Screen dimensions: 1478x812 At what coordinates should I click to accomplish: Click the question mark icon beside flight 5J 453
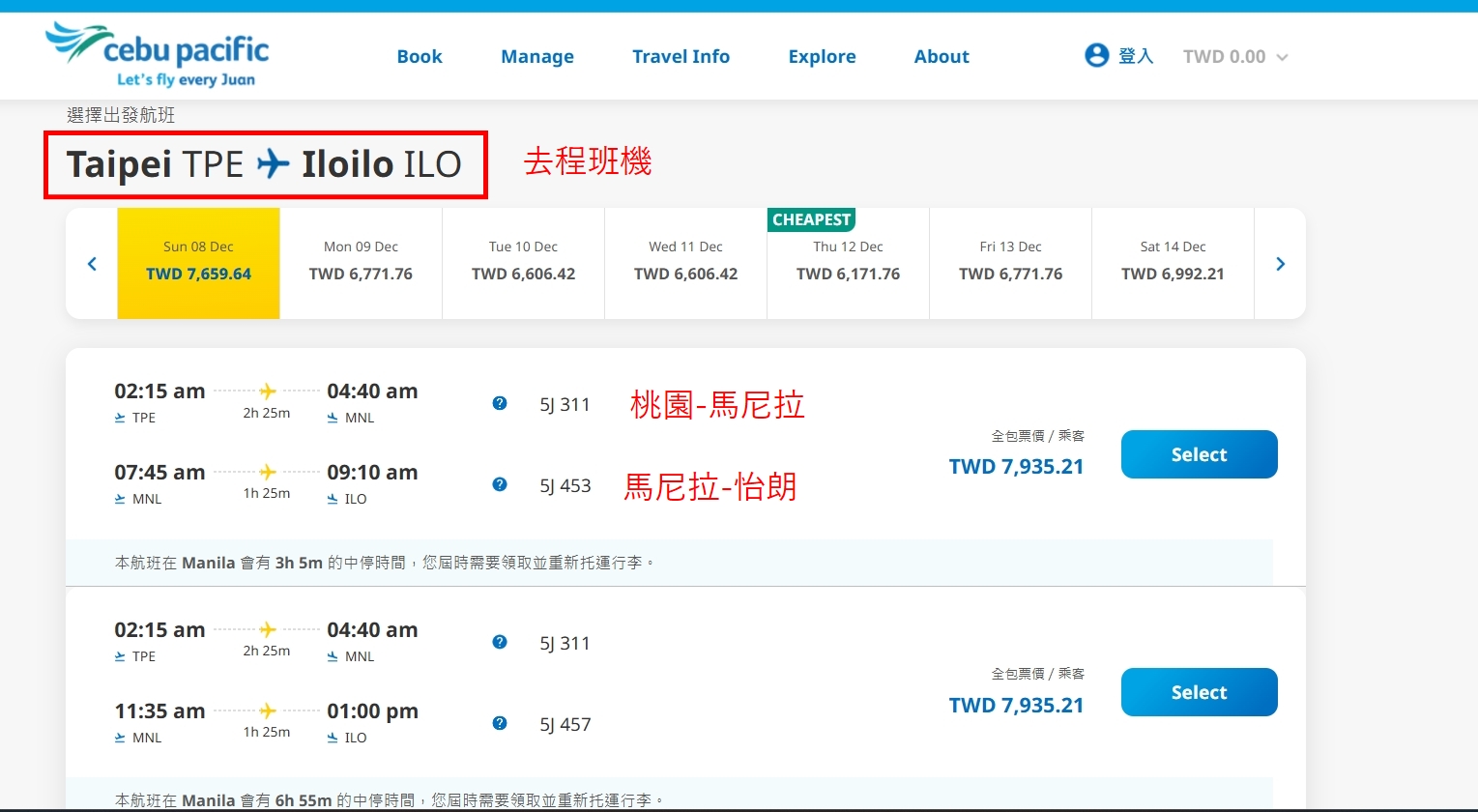click(500, 484)
